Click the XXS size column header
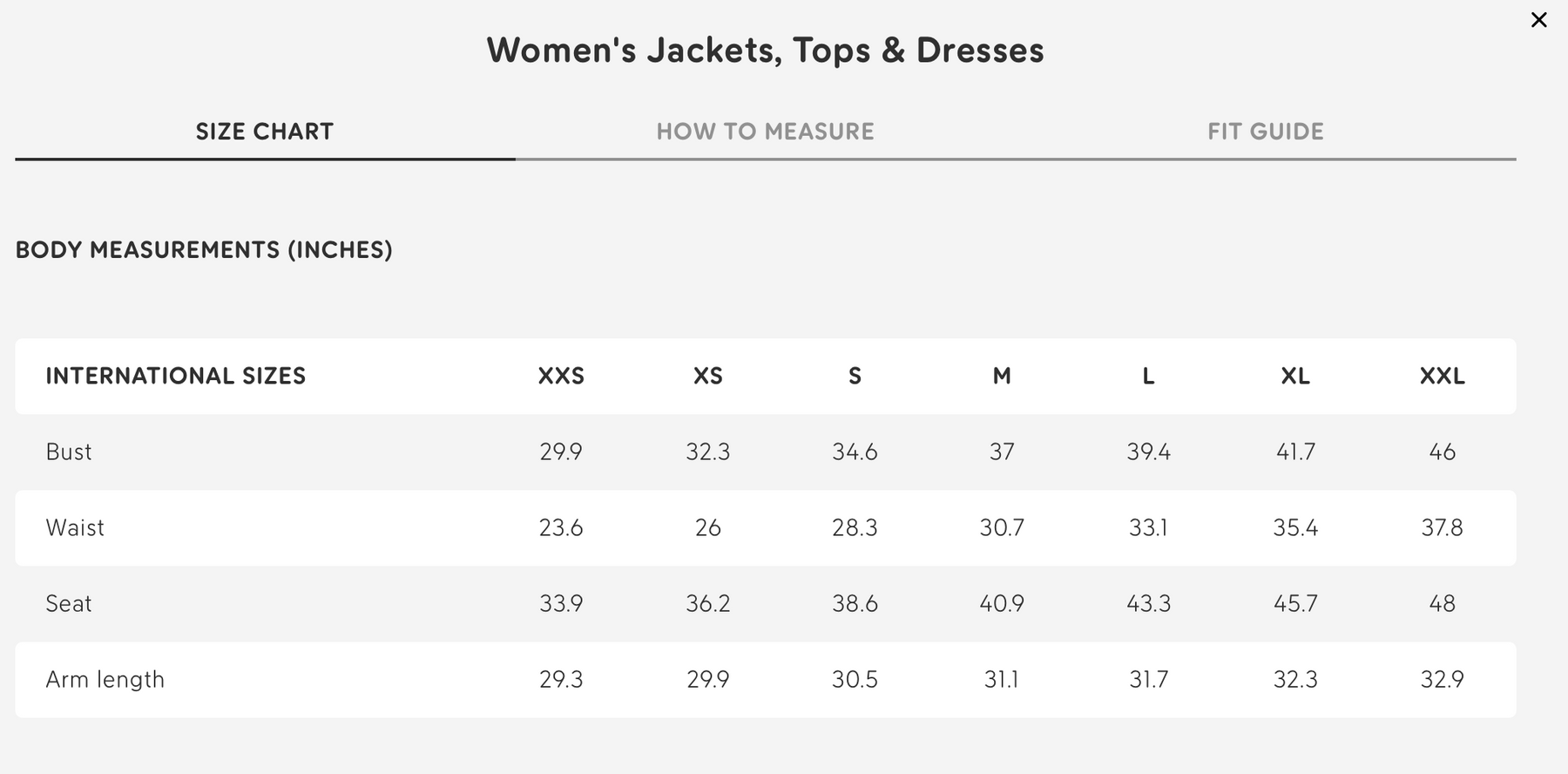1568x774 pixels. [x=561, y=377]
